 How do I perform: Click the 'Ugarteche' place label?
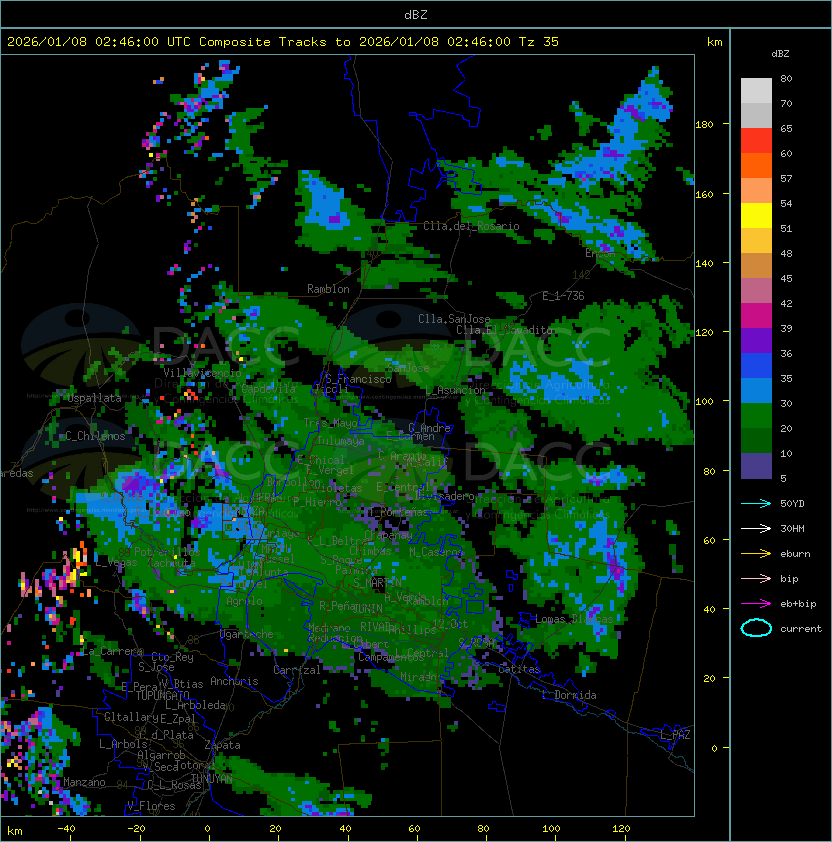pos(246,635)
